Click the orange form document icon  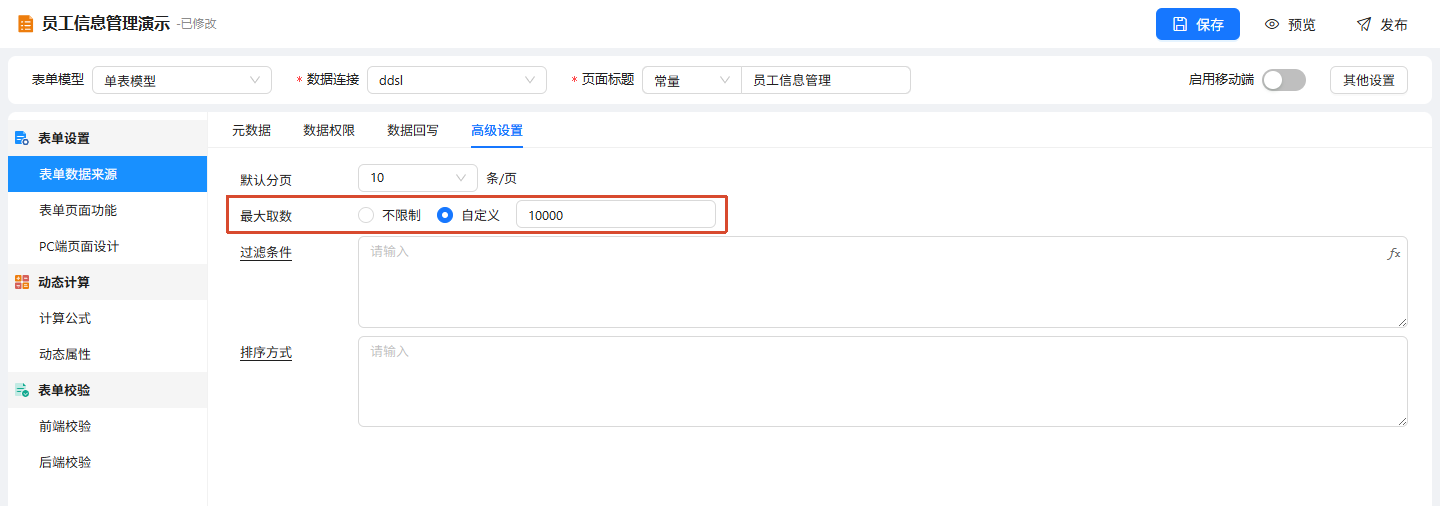click(x=25, y=24)
